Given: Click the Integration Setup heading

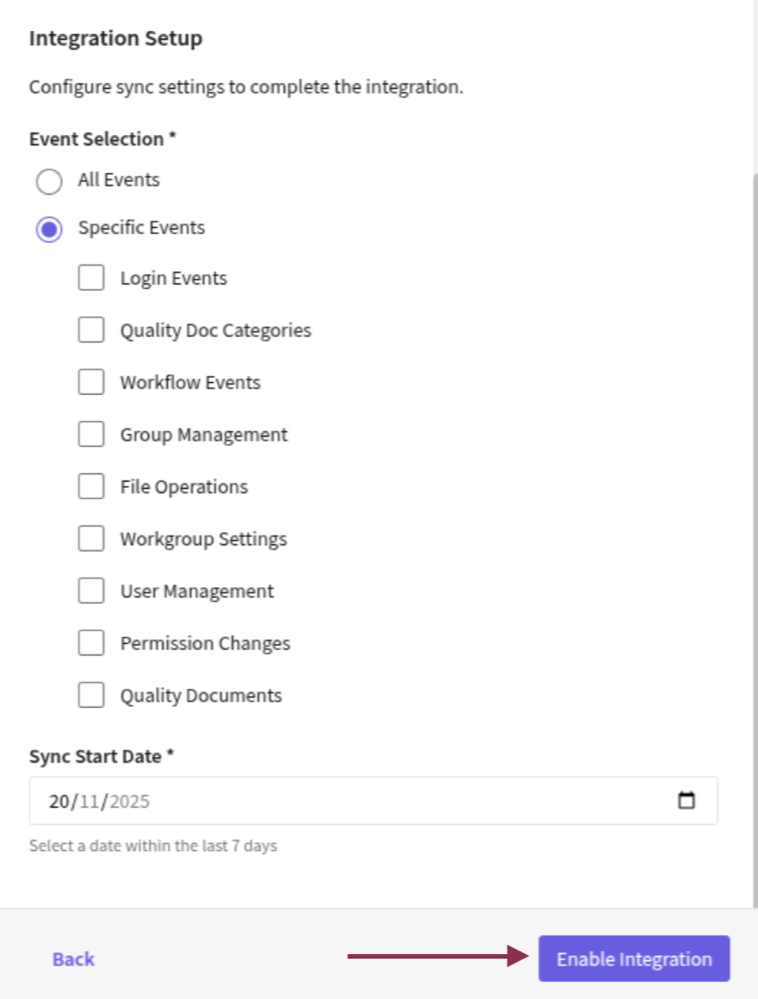Looking at the screenshot, I should click(x=115, y=38).
